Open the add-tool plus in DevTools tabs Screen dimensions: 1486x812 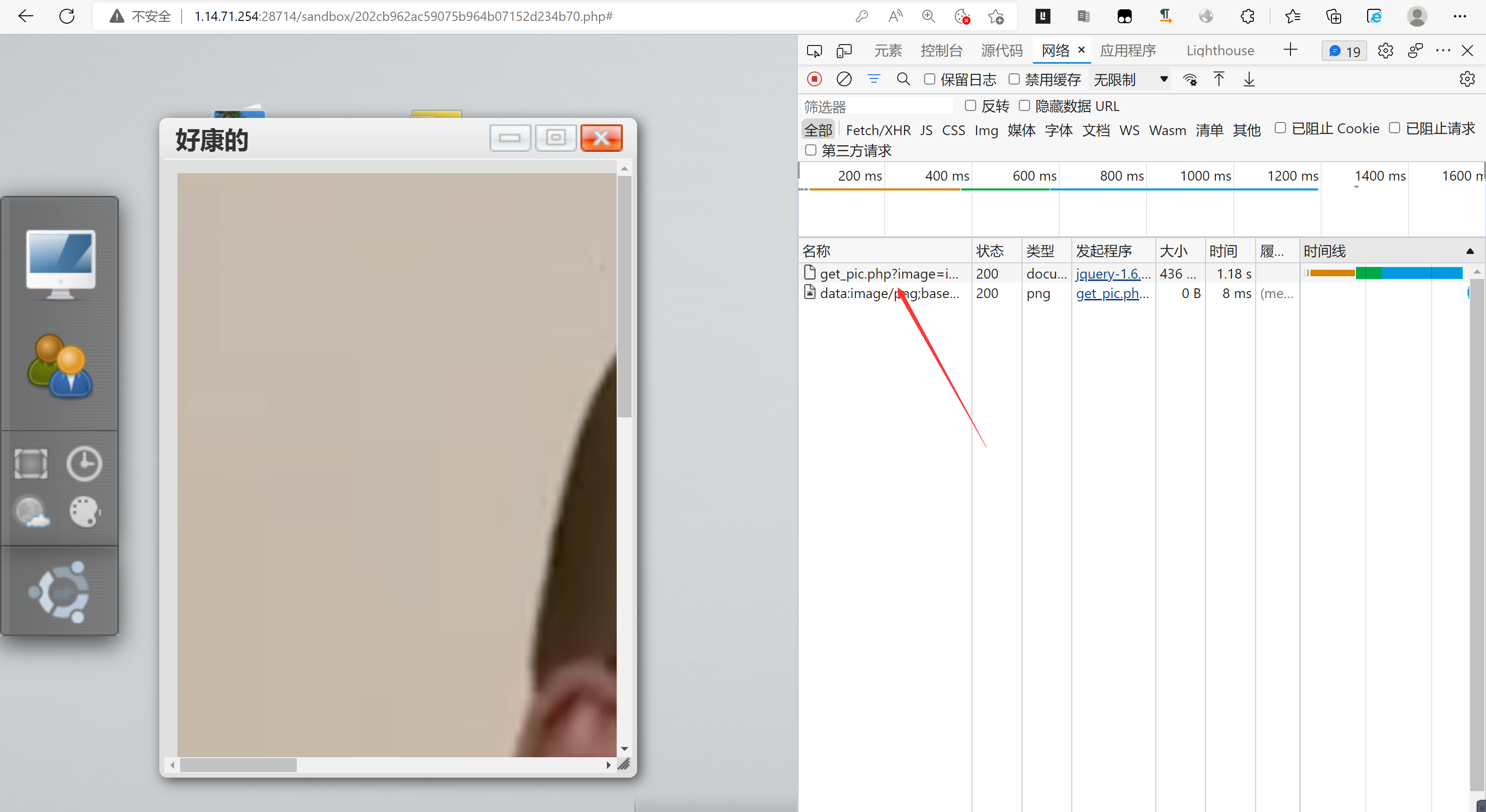tap(1290, 50)
